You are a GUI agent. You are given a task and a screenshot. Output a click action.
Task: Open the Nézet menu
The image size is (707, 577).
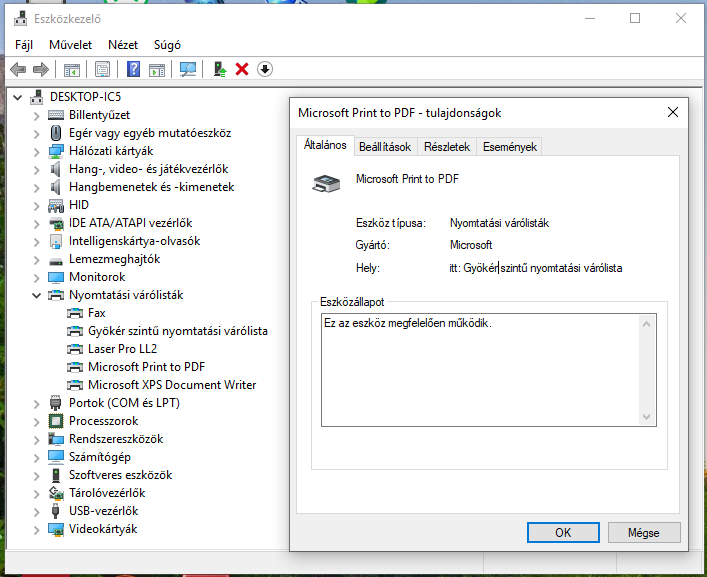click(123, 45)
